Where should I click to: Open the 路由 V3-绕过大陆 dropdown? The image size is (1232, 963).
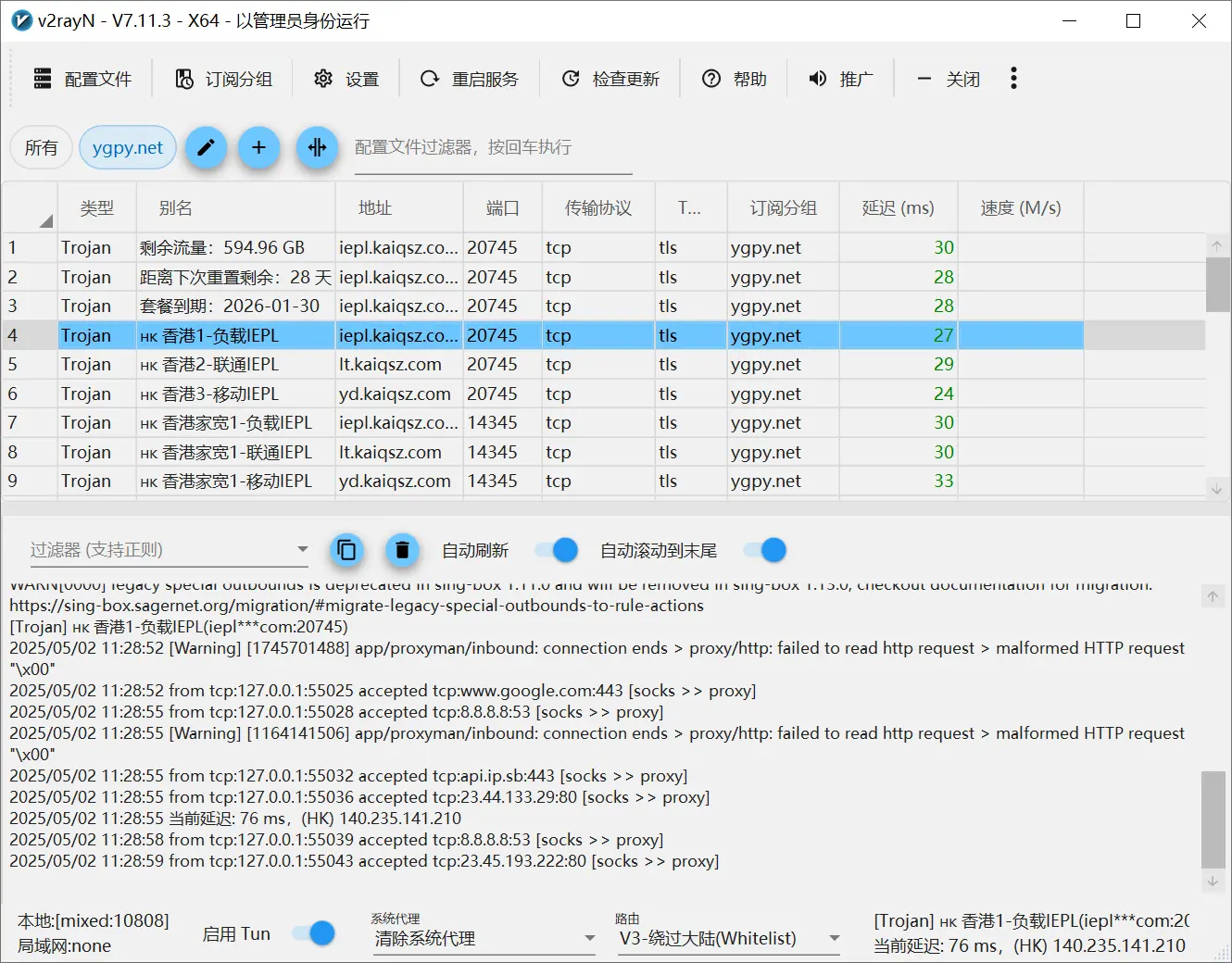(x=730, y=938)
